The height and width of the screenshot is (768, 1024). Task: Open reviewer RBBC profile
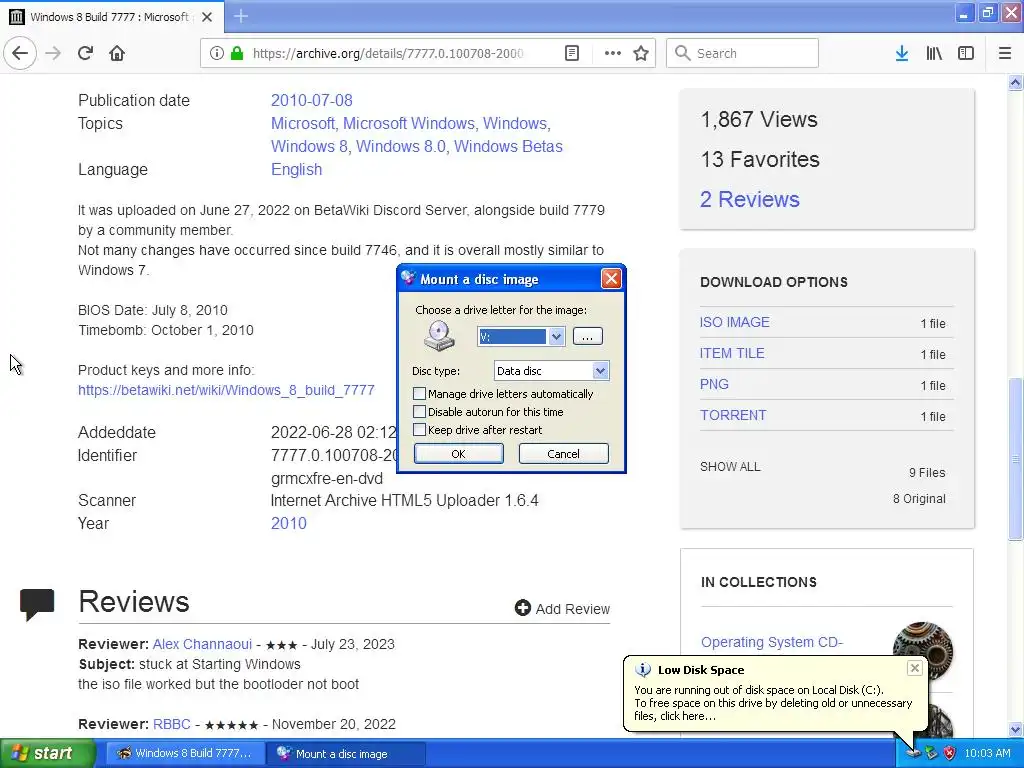[x=172, y=724]
